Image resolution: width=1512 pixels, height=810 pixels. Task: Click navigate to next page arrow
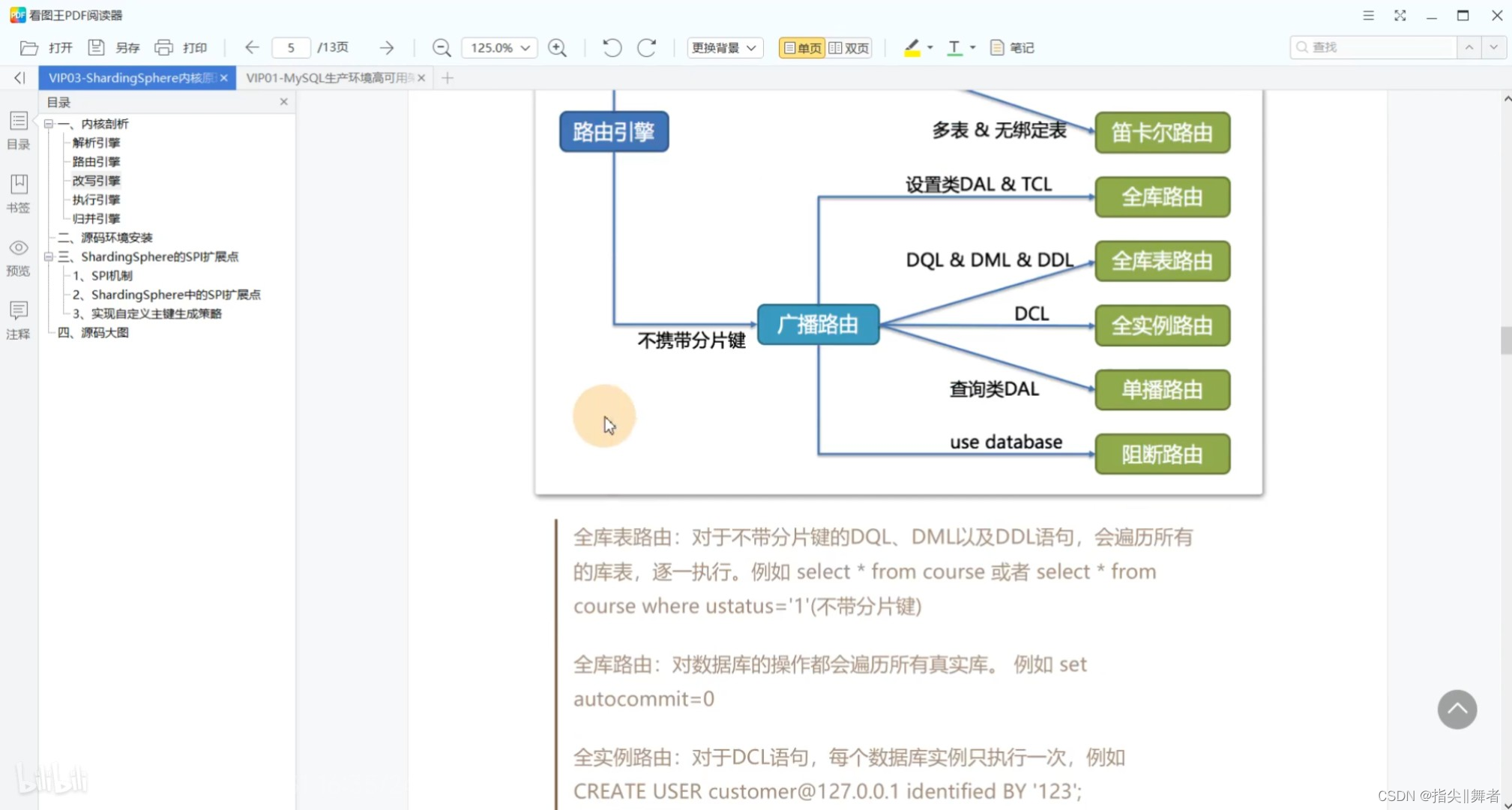[x=388, y=47]
